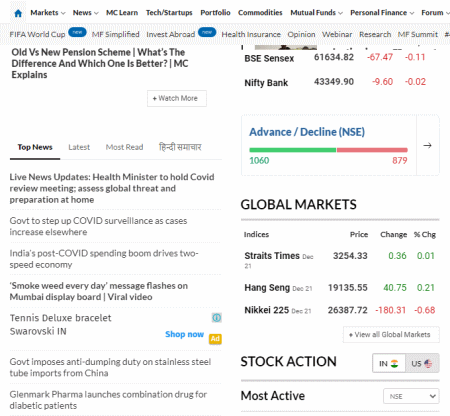The height and width of the screenshot is (416, 450).
Task: Click the new badge beside Invest Abroad
Action: click(207, 32)
